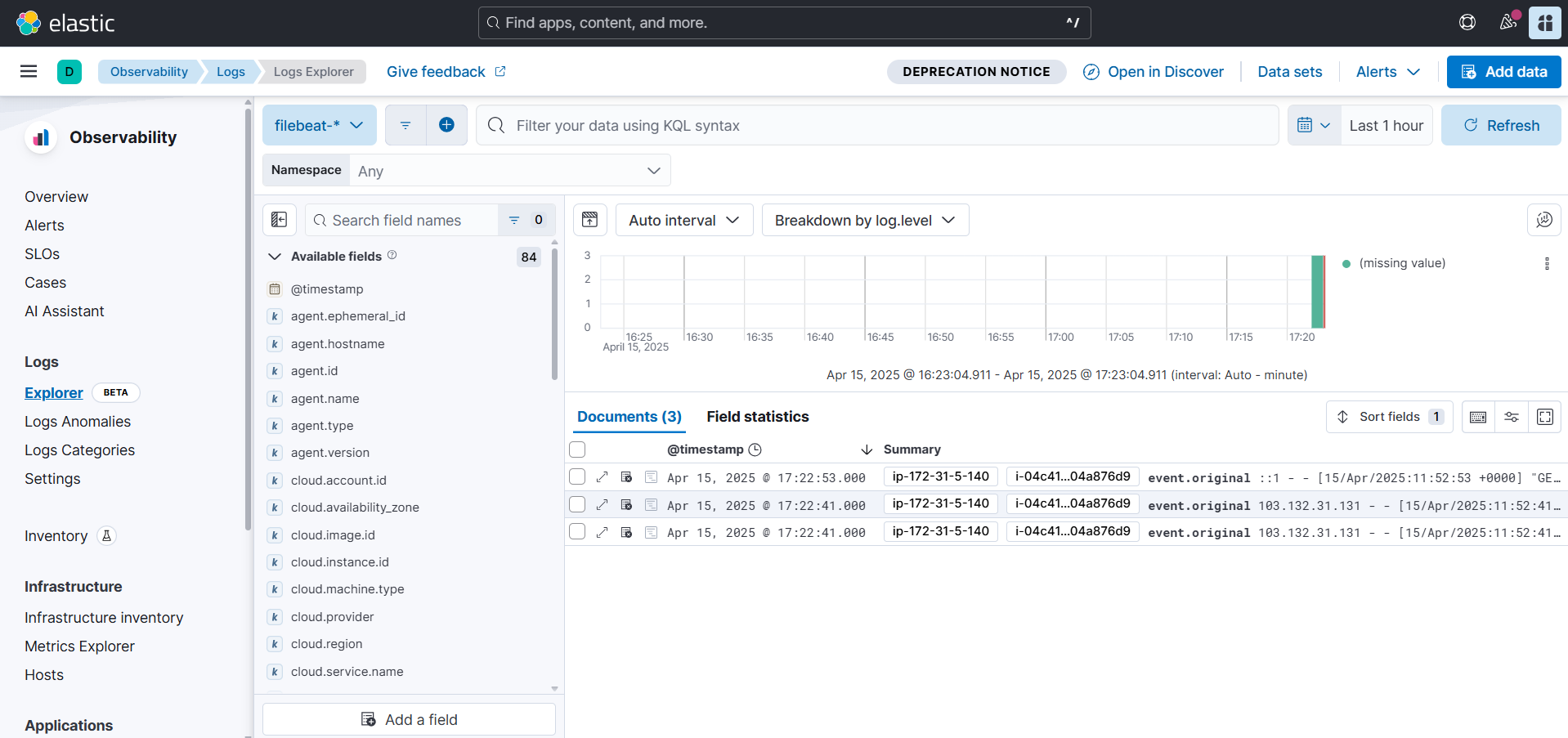This screenshot has width=1568, height=738.
Task: Collapse the fields sidebar using its panel icon
Action: click(279, 220)
